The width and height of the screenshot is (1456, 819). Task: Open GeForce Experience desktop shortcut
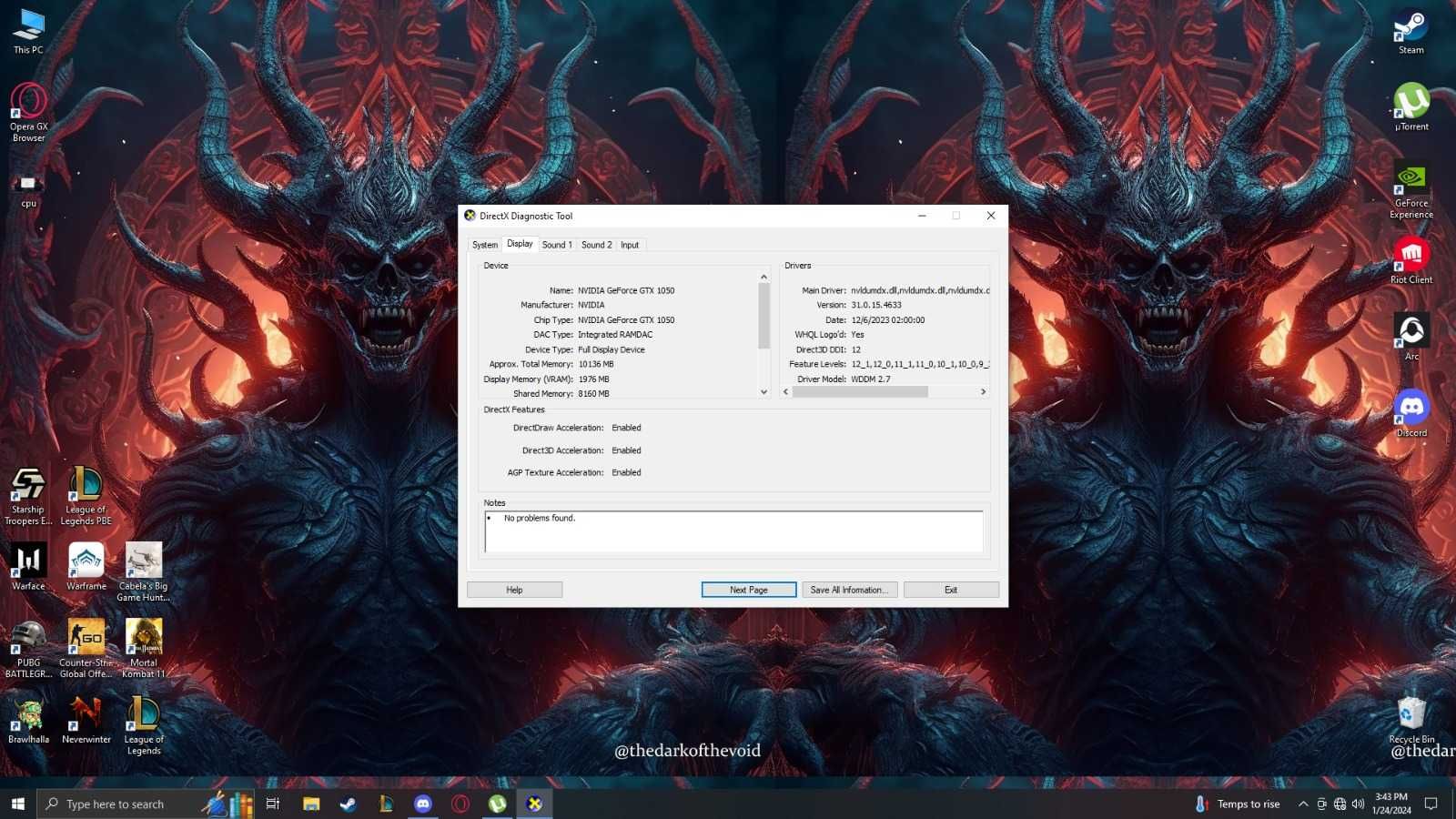coord(1411,189)
